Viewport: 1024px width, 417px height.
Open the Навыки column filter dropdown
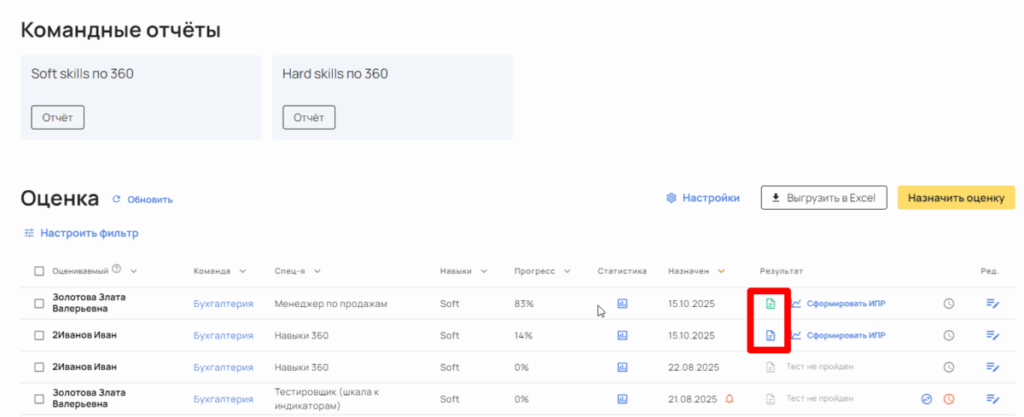(484, 271)
